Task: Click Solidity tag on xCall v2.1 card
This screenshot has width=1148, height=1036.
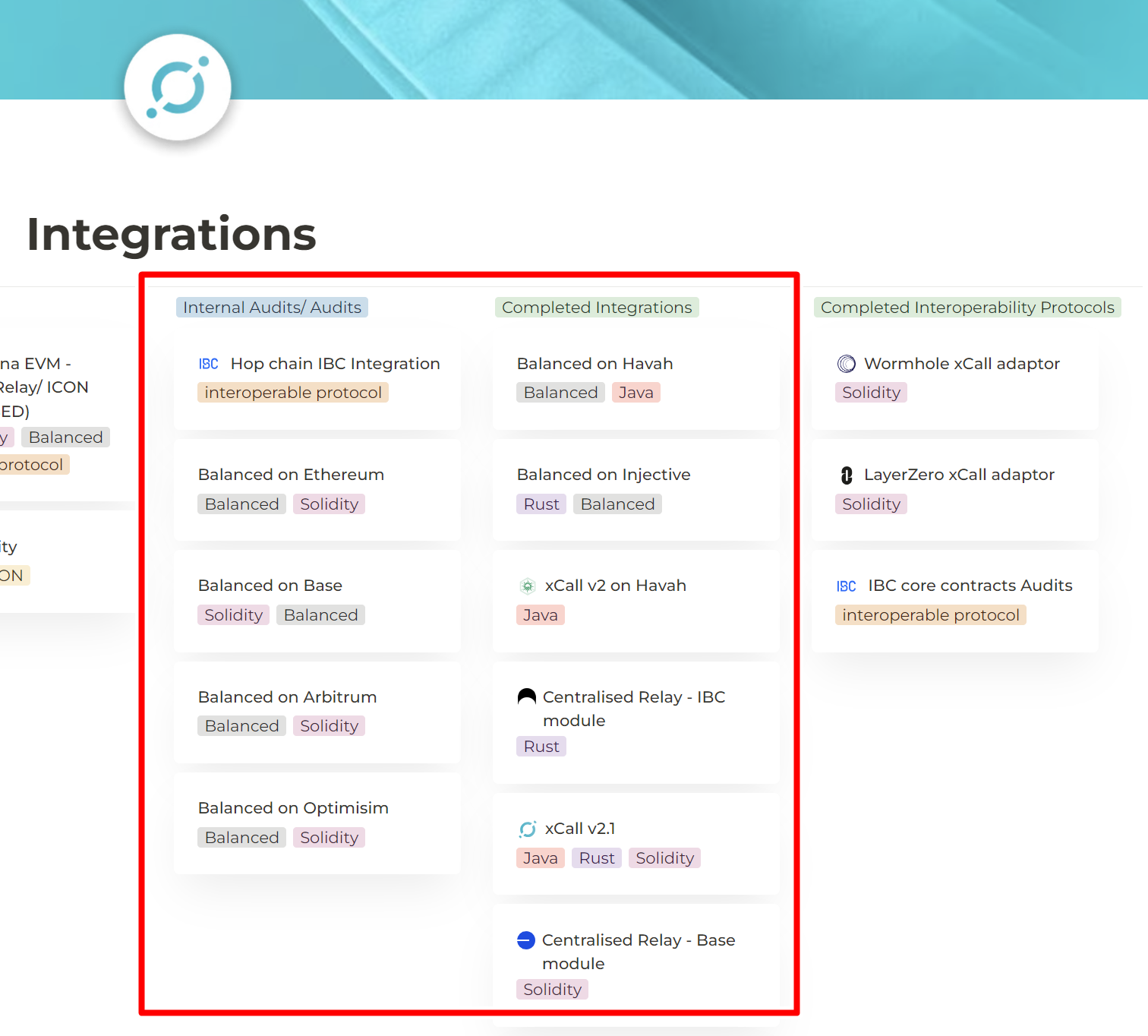Action: tap(664, 858)
